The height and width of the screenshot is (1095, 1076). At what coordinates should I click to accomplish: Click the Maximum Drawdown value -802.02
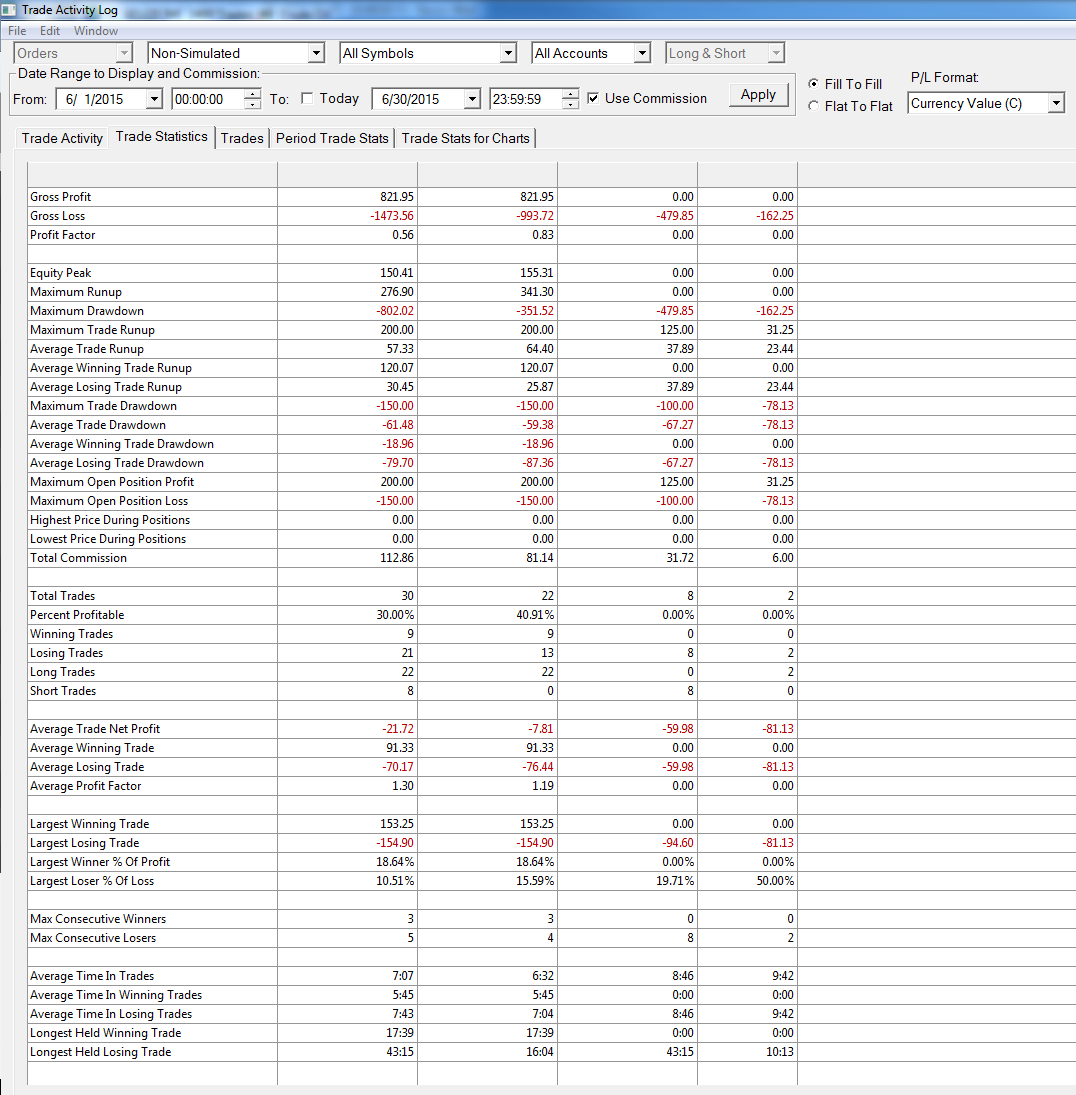(x=395, y=311)
